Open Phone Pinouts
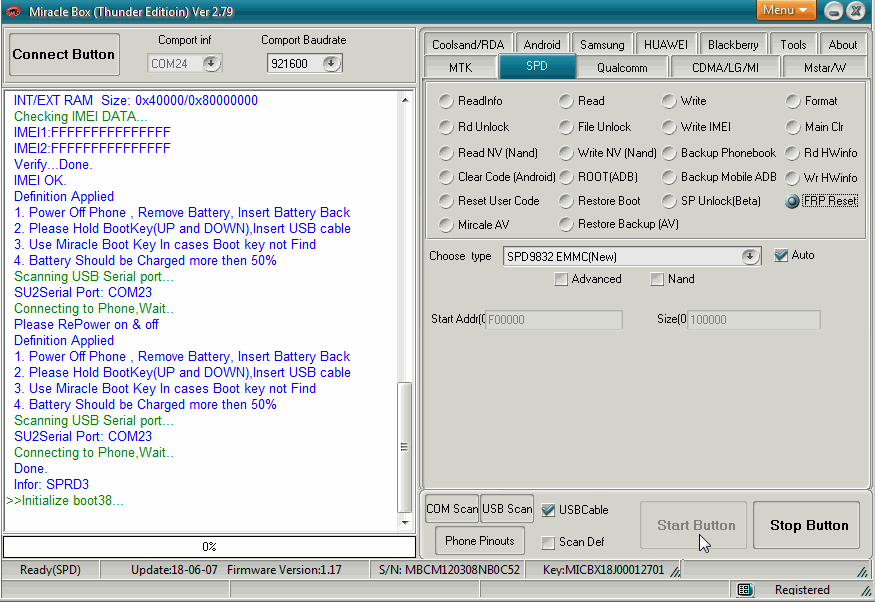Image resolution: width=875 pixels, height=602 pixels. (x=479, y=541)
